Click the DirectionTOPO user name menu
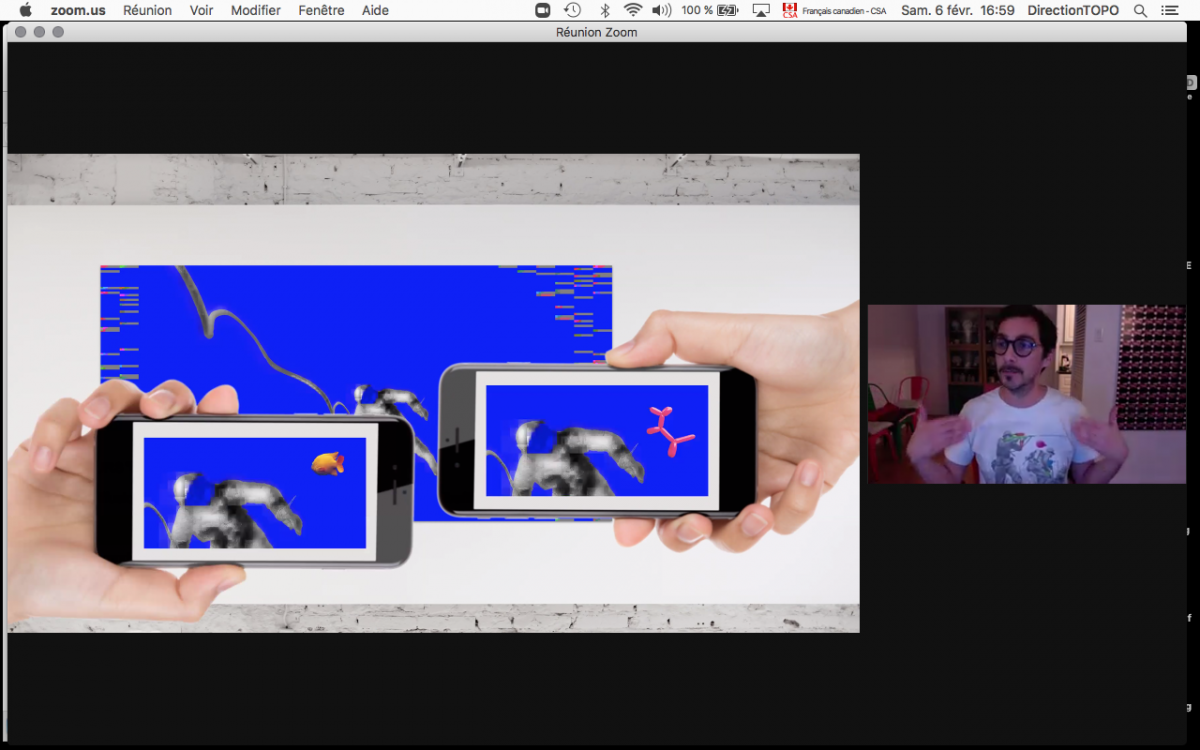The height and width of the screenshot is (750, 1200). coord(1073,10)
